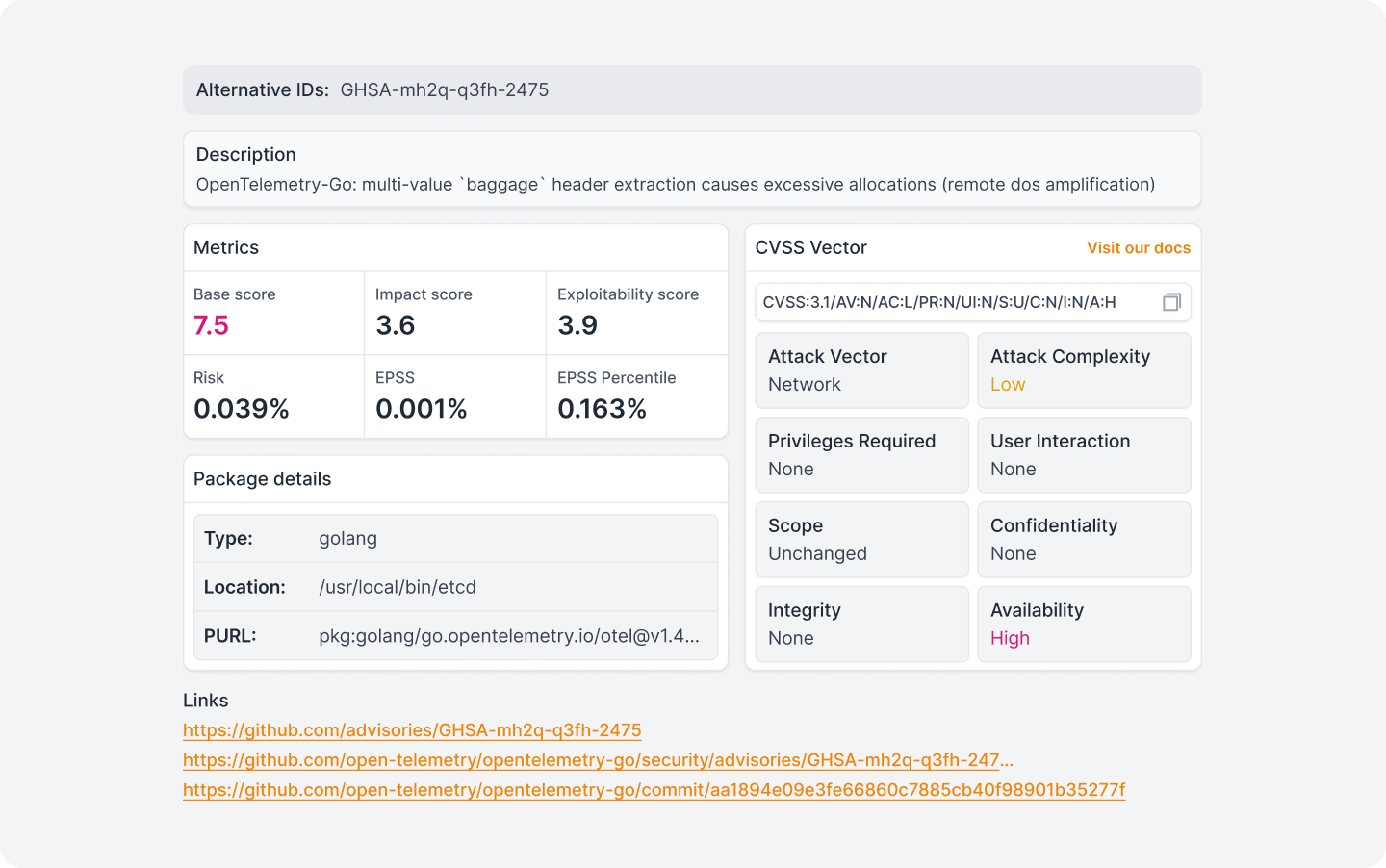Select the Scope Unchanged card
The image size is (1386, 868).
pyautogui.click(x=861, y=540)
